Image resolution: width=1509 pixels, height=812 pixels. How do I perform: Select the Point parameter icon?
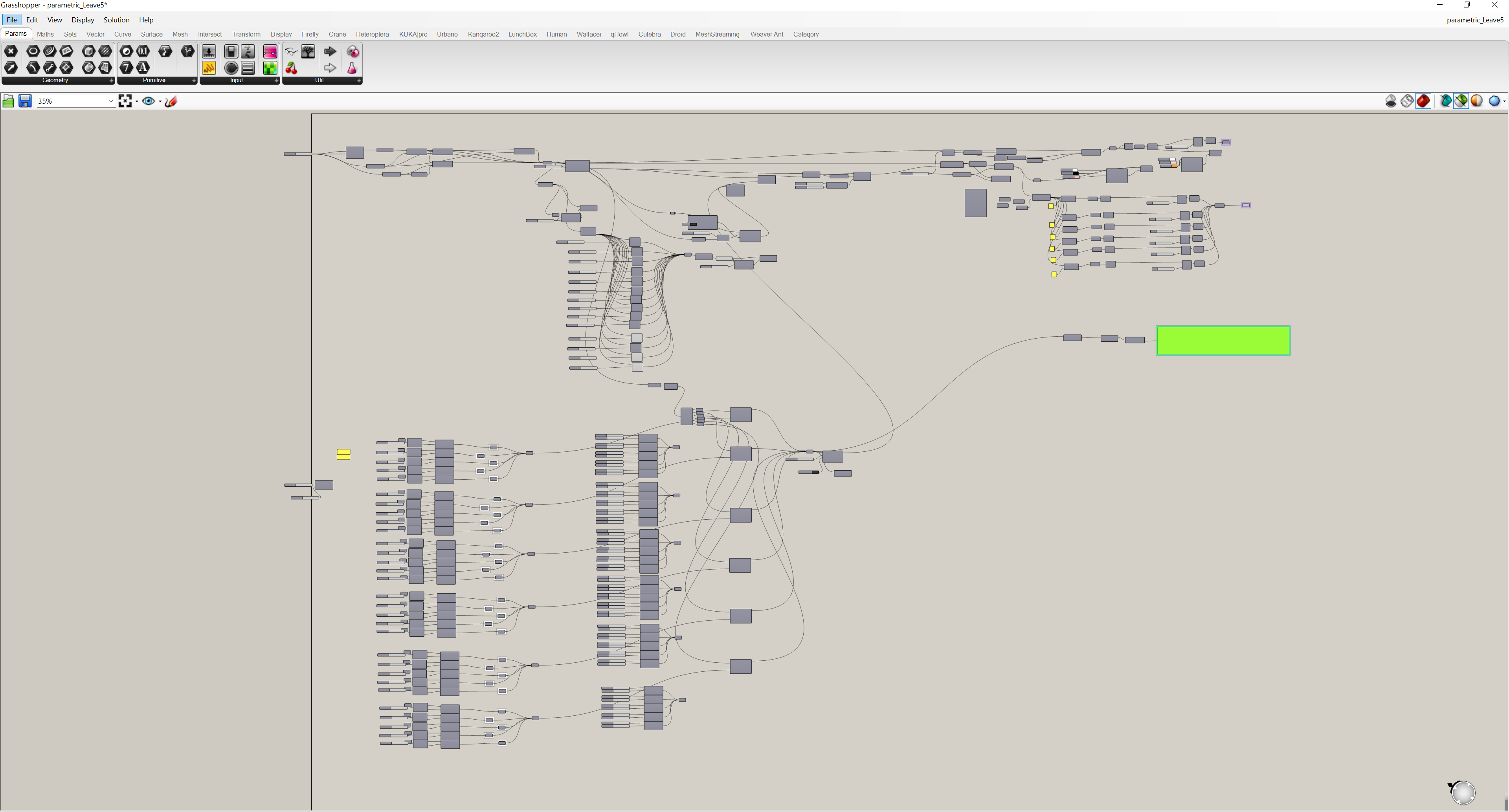tap(11, 51)
